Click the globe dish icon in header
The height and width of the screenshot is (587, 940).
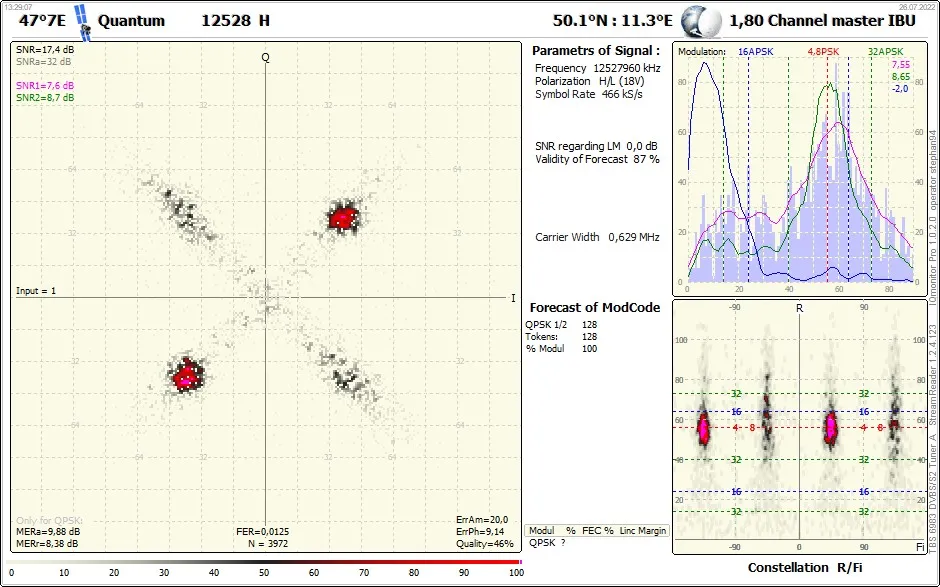tap(701, 22)
